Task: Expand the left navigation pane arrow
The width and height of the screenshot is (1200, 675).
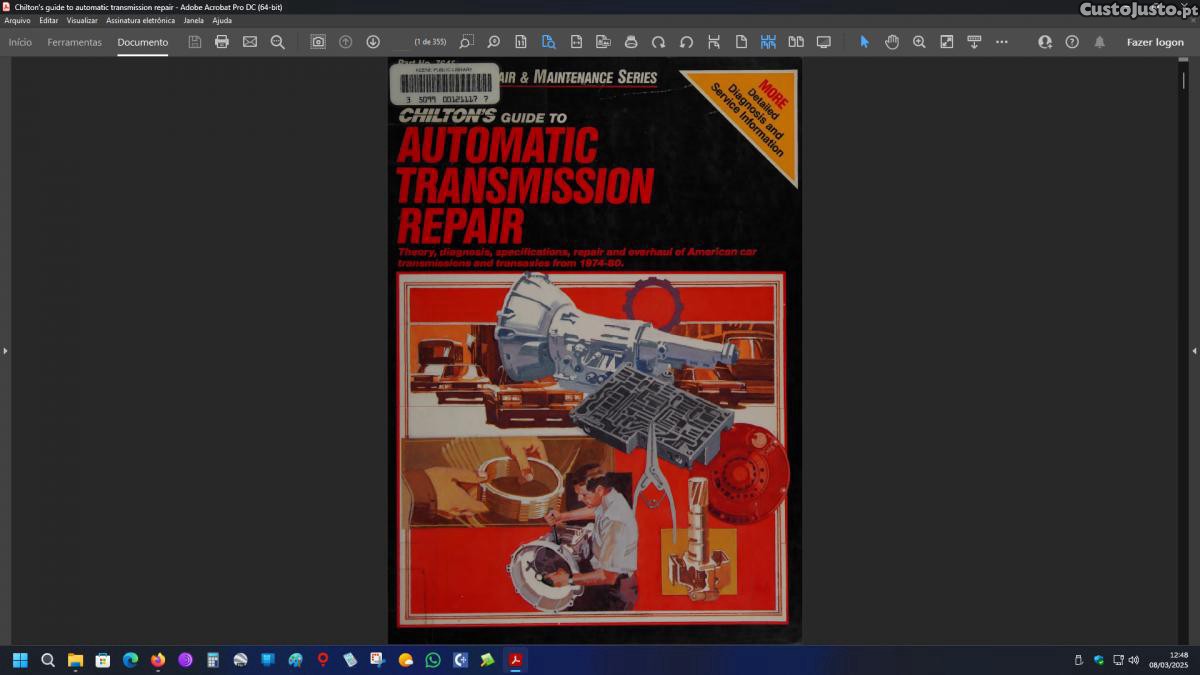Action: (x=5, y=351)
